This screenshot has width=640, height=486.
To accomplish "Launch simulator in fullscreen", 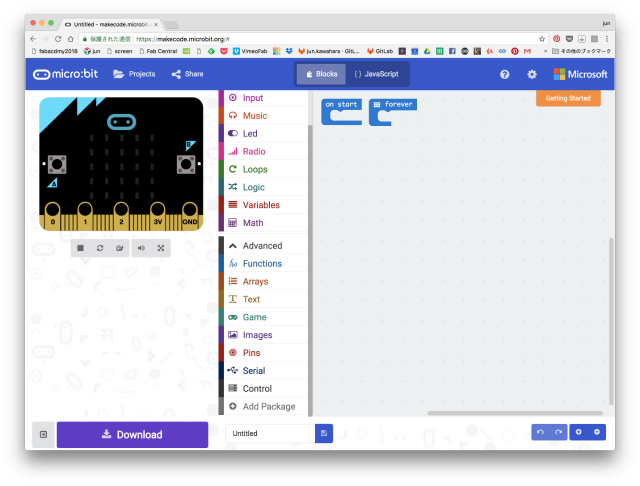I will click(161, 248).
